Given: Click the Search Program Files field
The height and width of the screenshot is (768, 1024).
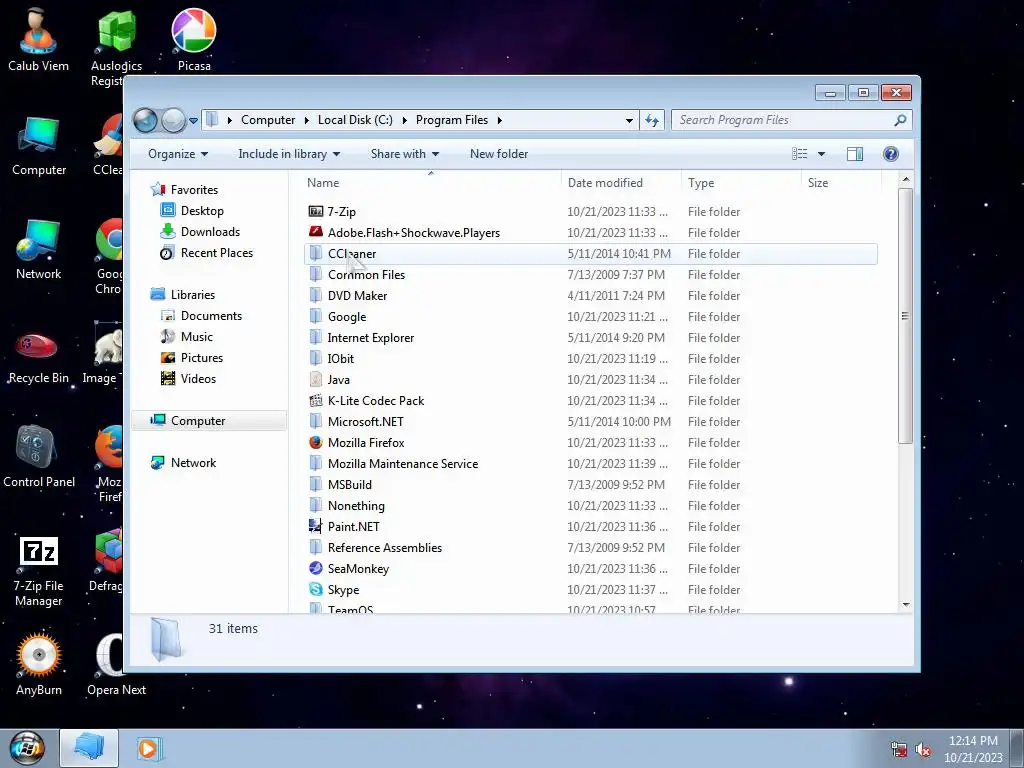Looking at the screenshot, I should (x=784, y=120).
